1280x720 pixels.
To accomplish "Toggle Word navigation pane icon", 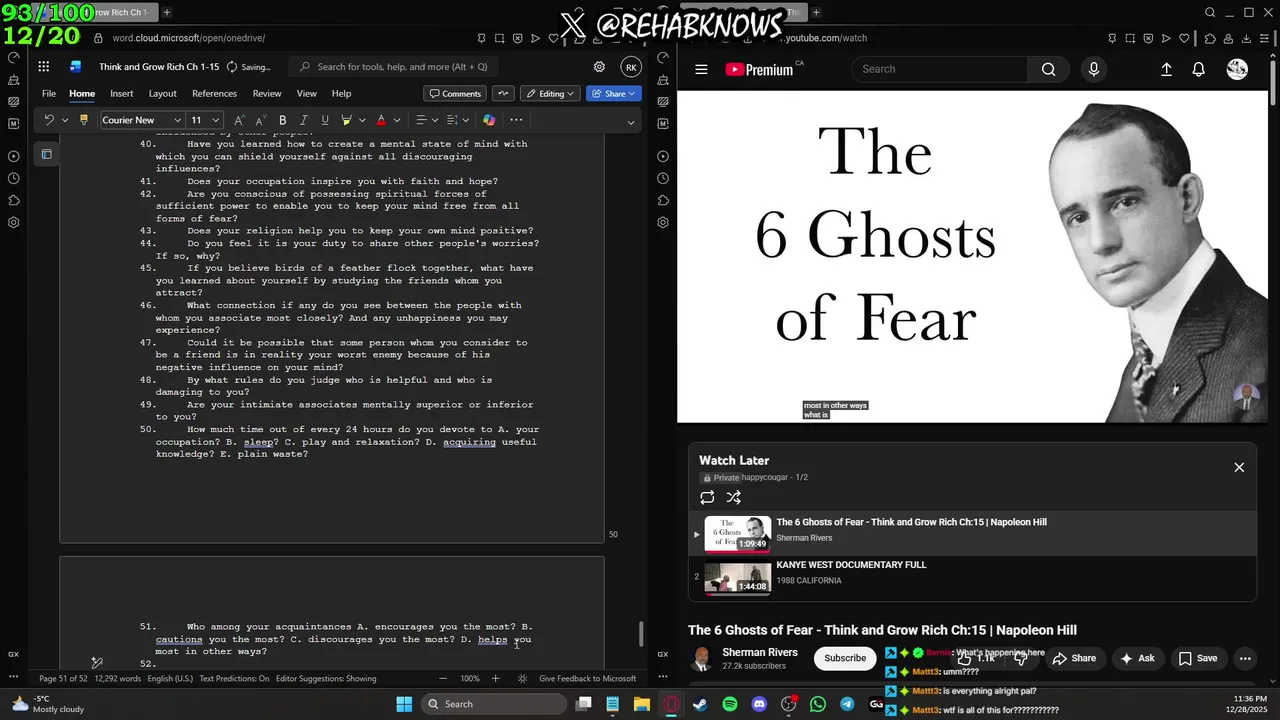I will (x=46, y=154).
